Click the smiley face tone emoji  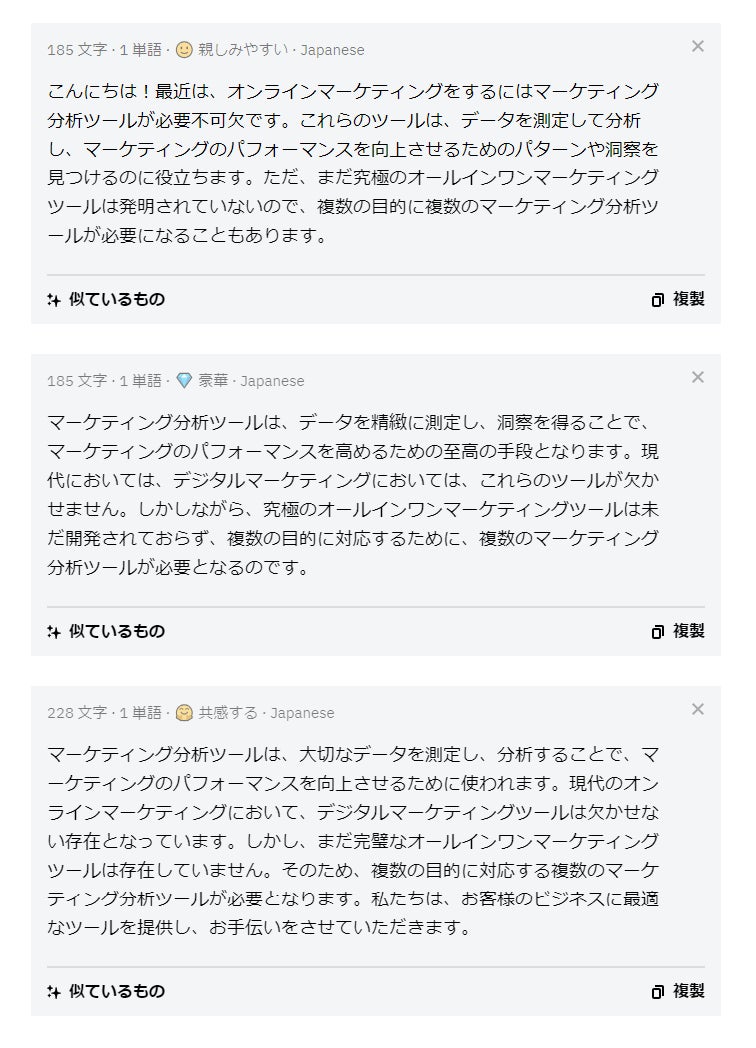(x=184, y=49)
